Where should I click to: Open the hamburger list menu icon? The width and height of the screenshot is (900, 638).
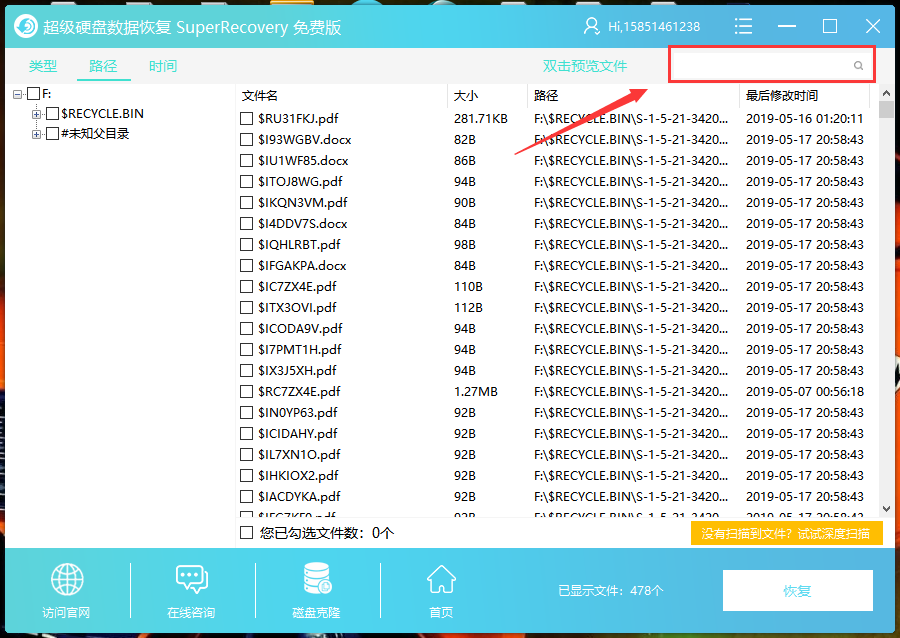743,26
